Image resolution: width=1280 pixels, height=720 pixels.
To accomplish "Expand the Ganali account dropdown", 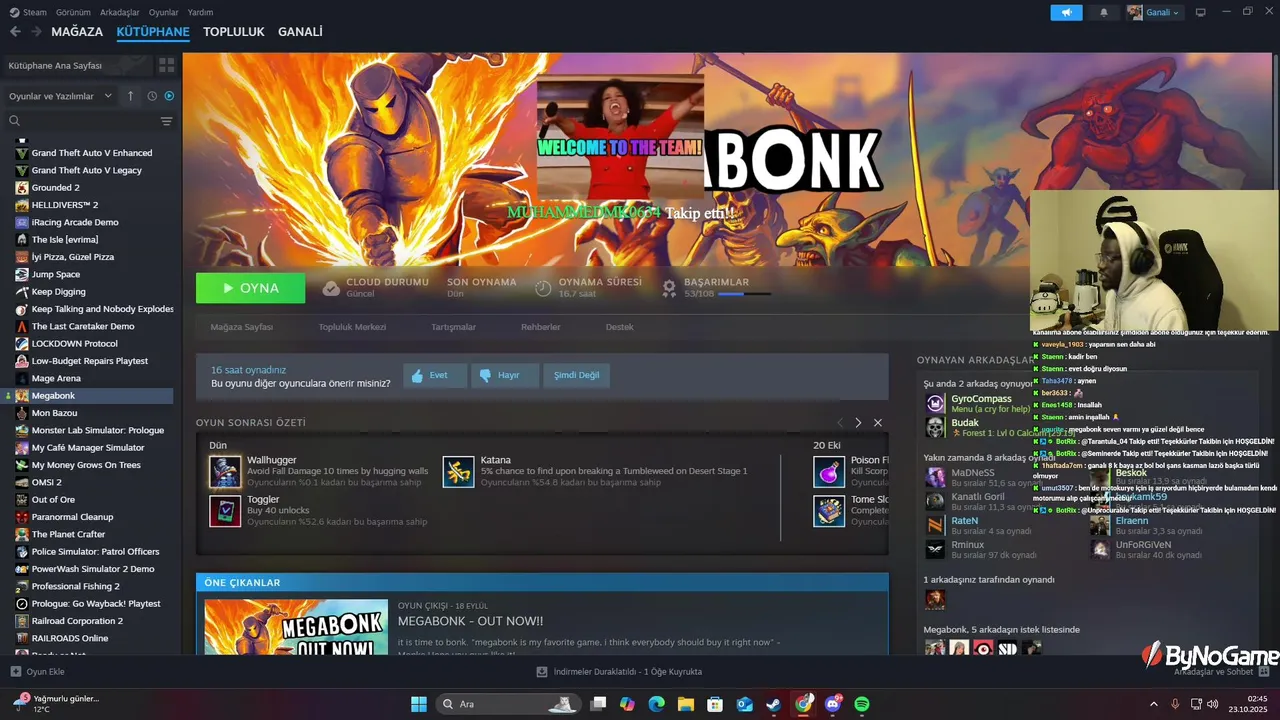I will click(1154, 12).
